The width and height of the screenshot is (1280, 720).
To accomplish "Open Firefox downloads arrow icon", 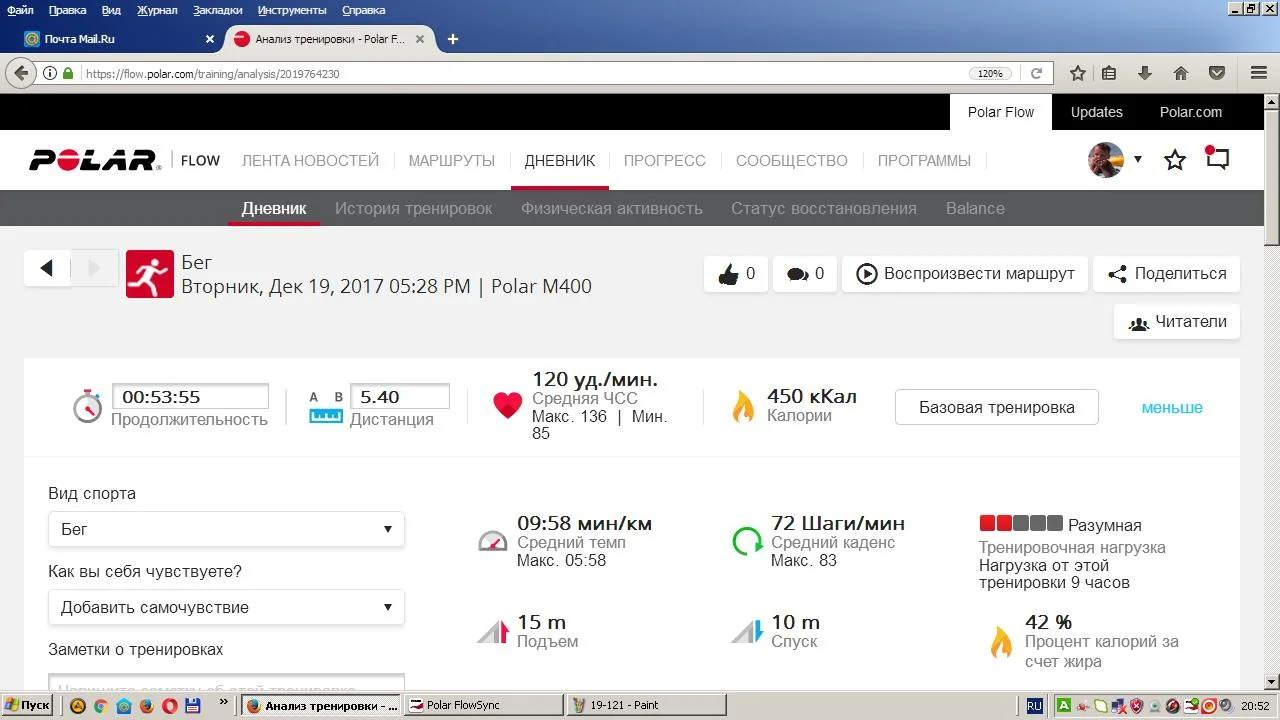I will tap(1145, 73).
